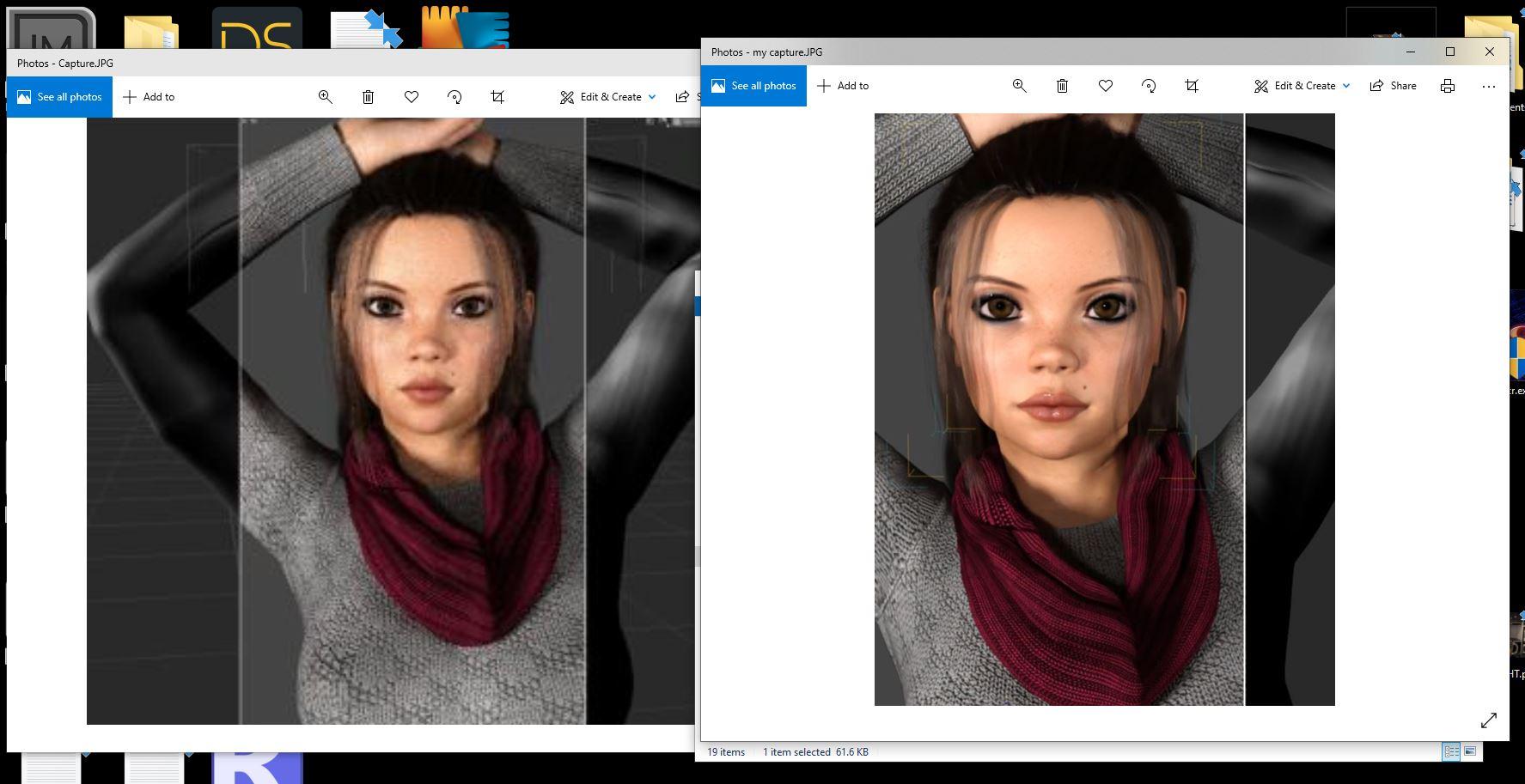Rotate the photo in Capture.JPG window

pos(454,97)
